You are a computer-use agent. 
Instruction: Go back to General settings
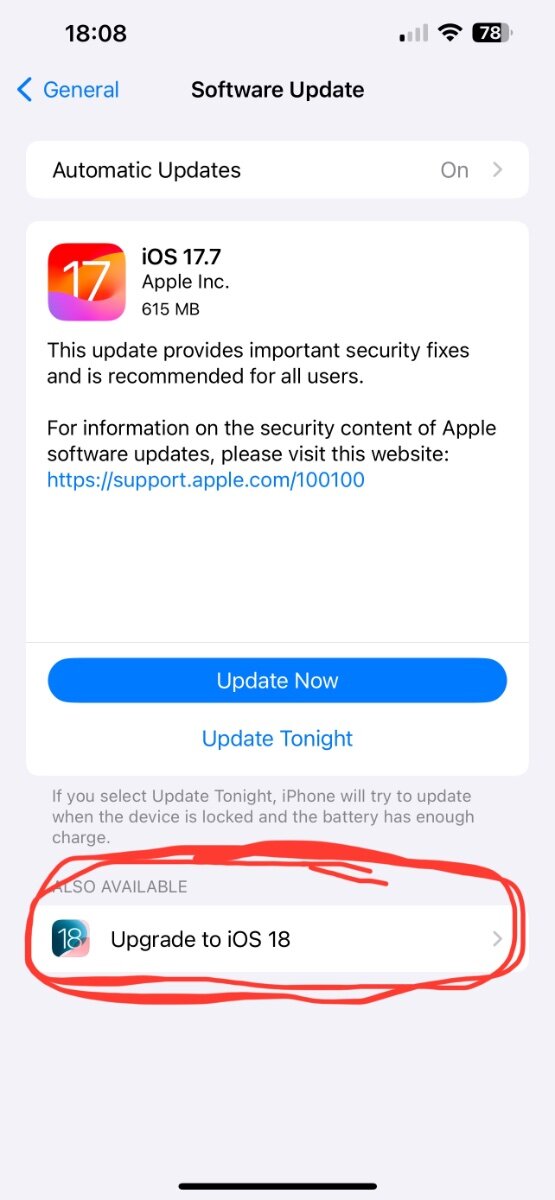click(68, 90)
